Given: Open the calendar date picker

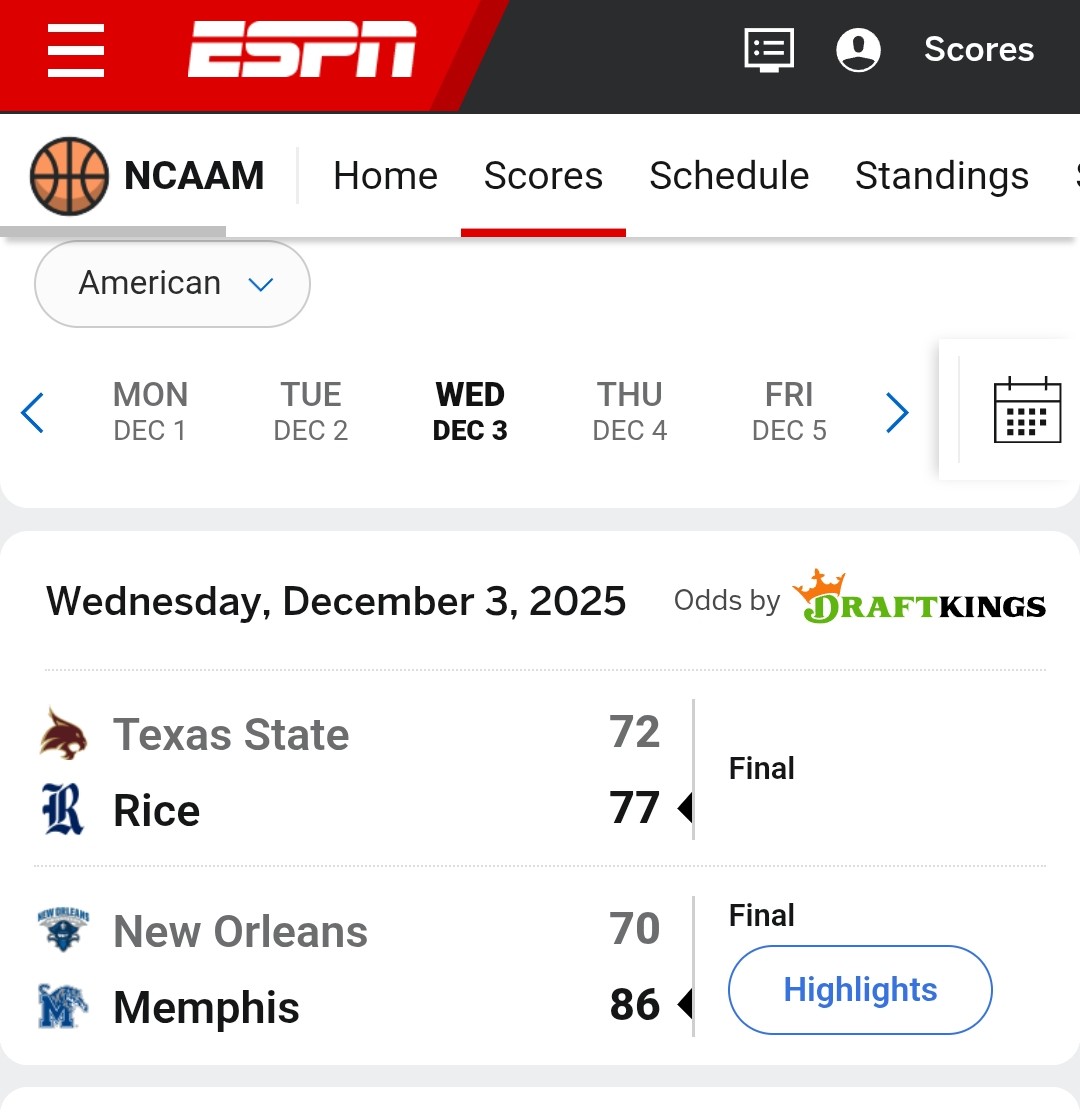Looking at the screenshot, I should click(x=1027, y=410).
